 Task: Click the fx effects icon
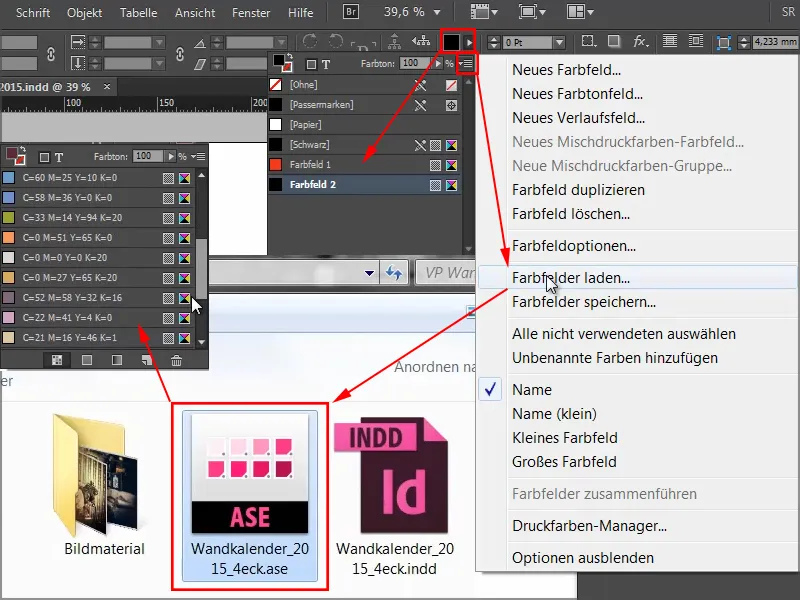tap(640, 41)
